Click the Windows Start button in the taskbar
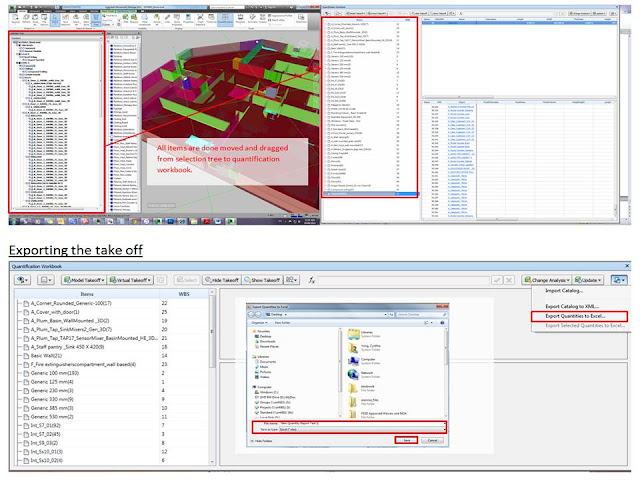 [x=14, y=221]
